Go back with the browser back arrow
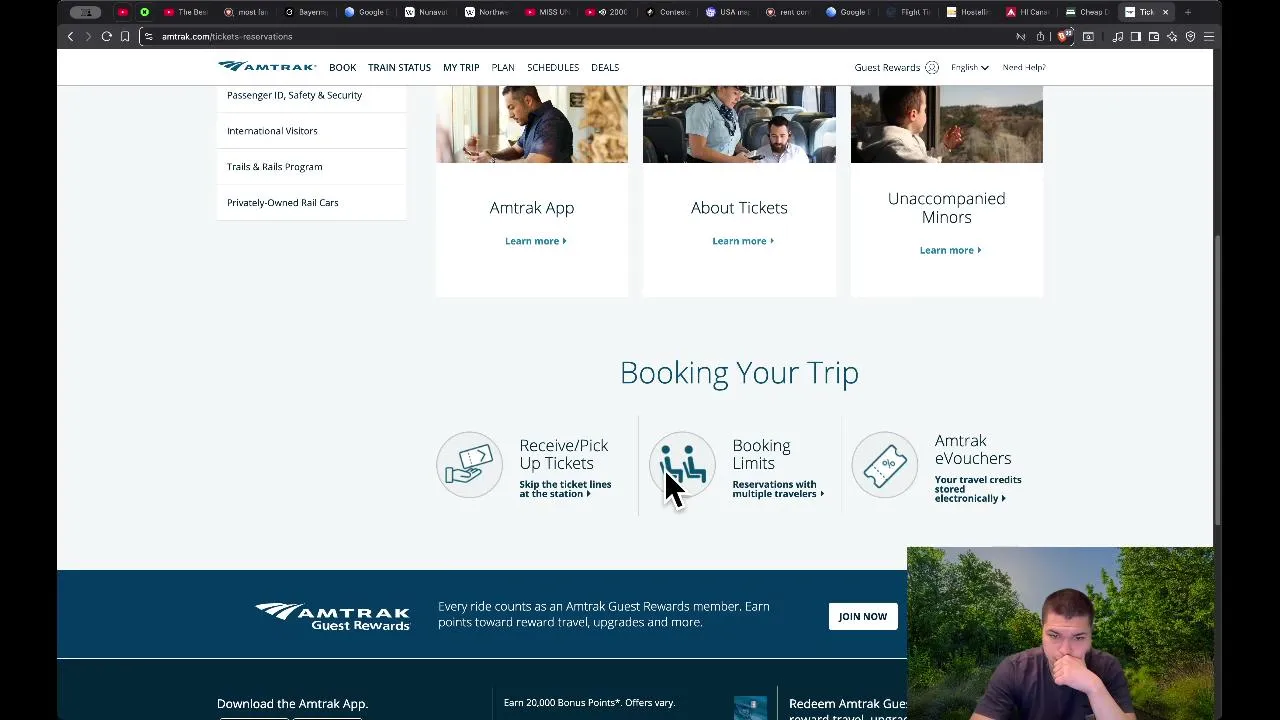The height and width of the screenshot is (720, 1280). [x=70, y=37]
